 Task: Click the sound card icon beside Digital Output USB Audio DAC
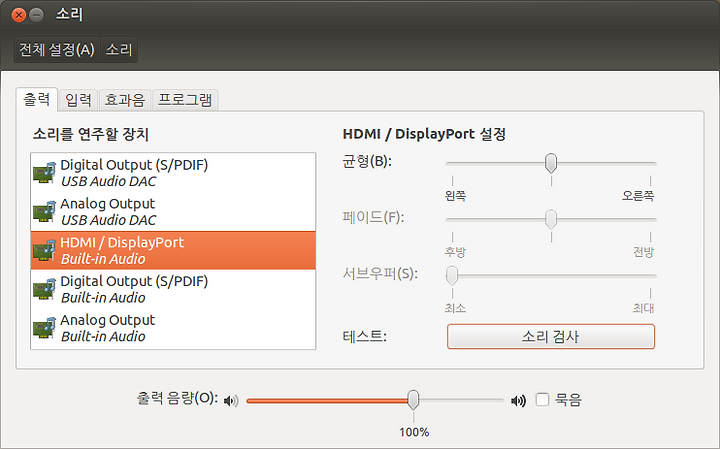click(x=45, y=173)
